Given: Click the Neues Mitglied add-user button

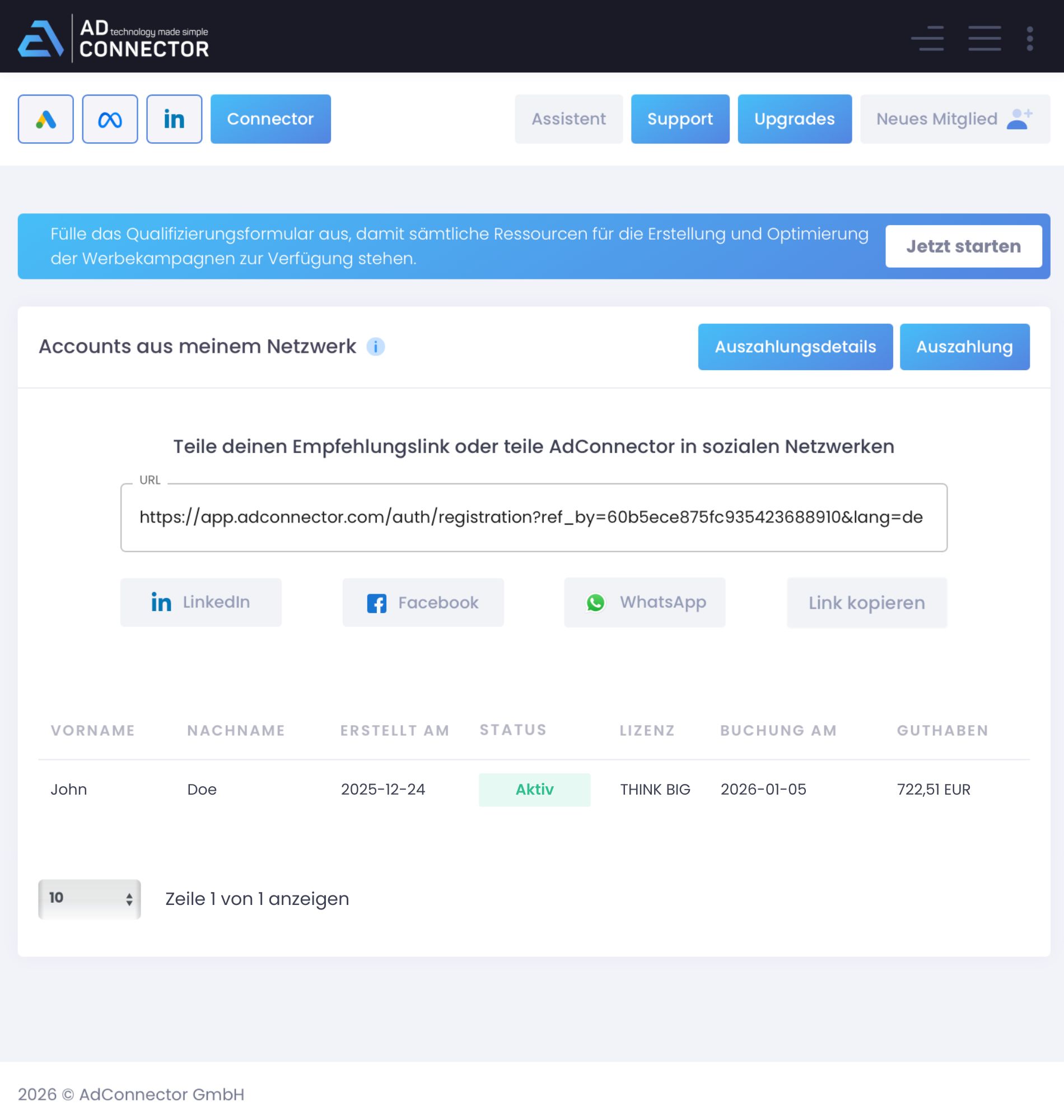Looking at the screenshot, I should coord(955,119).
